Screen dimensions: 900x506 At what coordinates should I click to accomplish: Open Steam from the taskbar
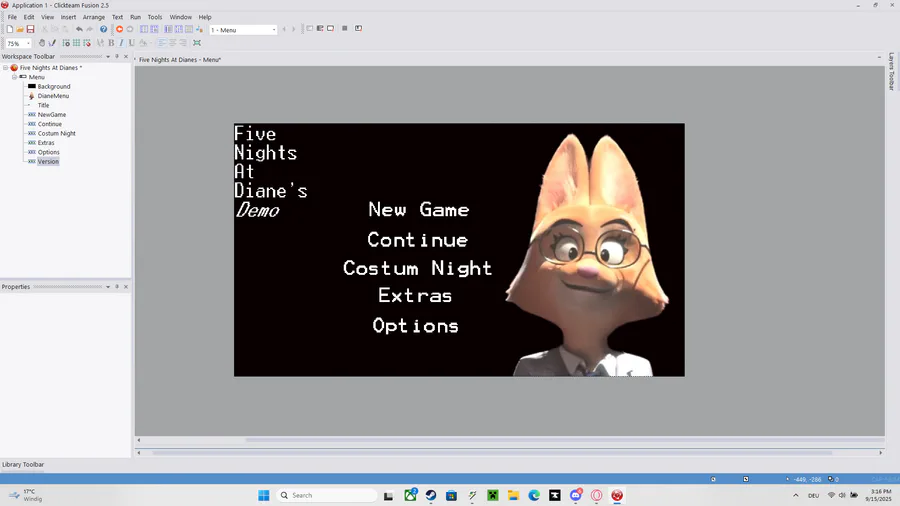coord(431,495)
